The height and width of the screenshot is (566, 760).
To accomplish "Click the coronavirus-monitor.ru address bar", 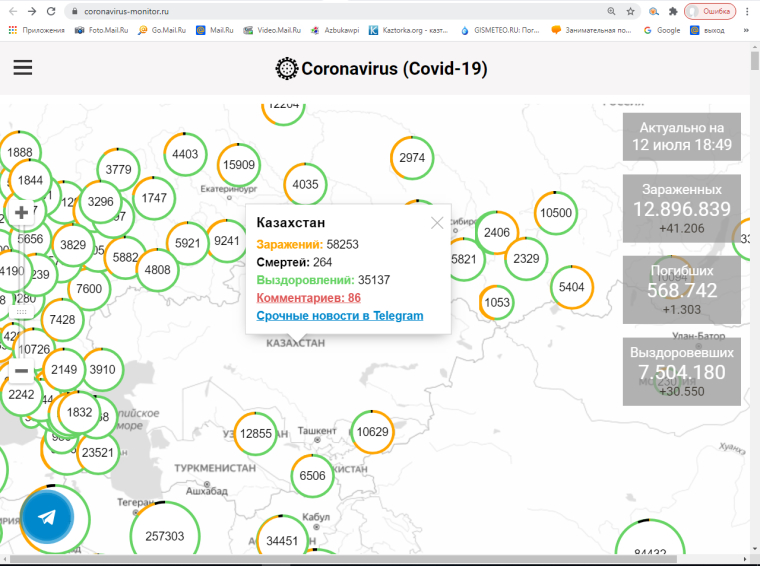I will point(300,11).
